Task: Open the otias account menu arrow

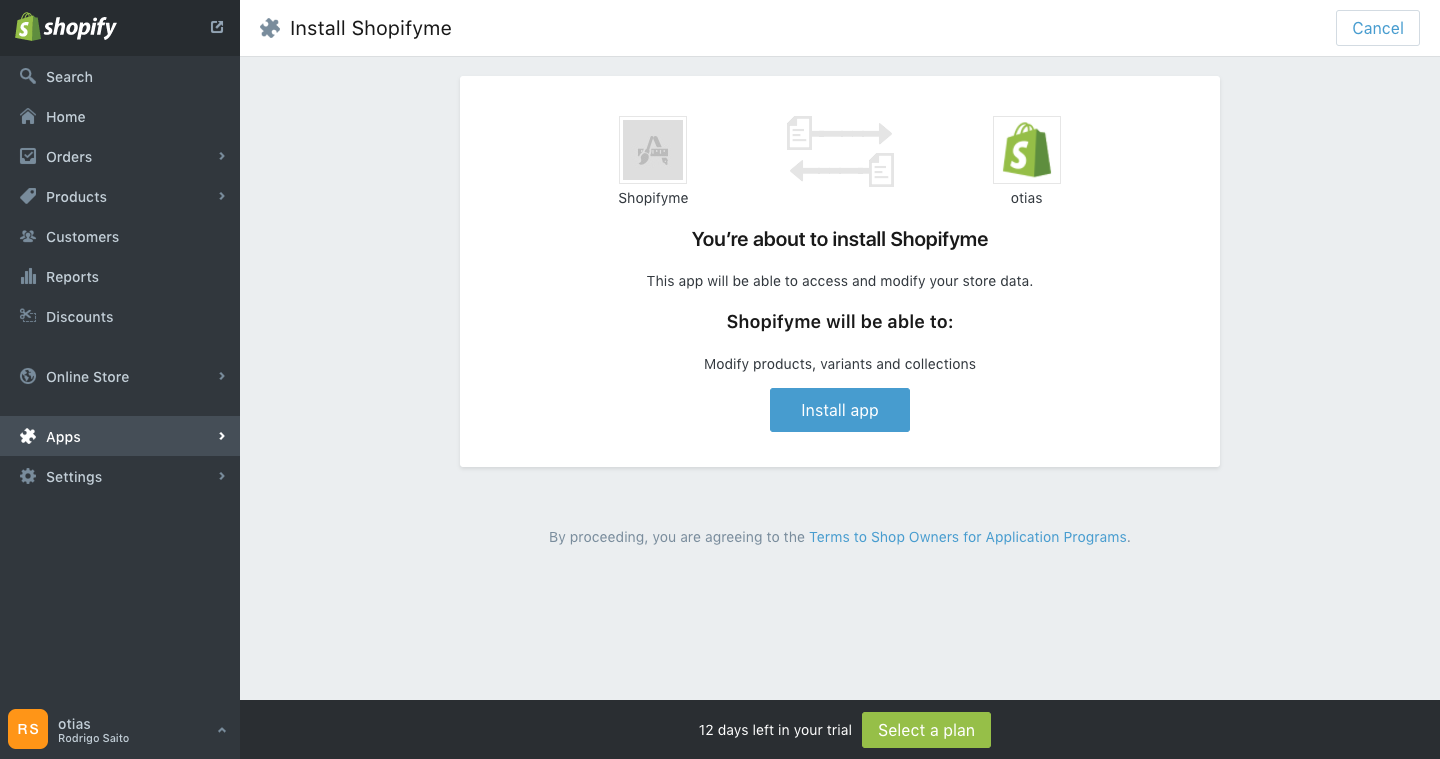Action: 222,730
